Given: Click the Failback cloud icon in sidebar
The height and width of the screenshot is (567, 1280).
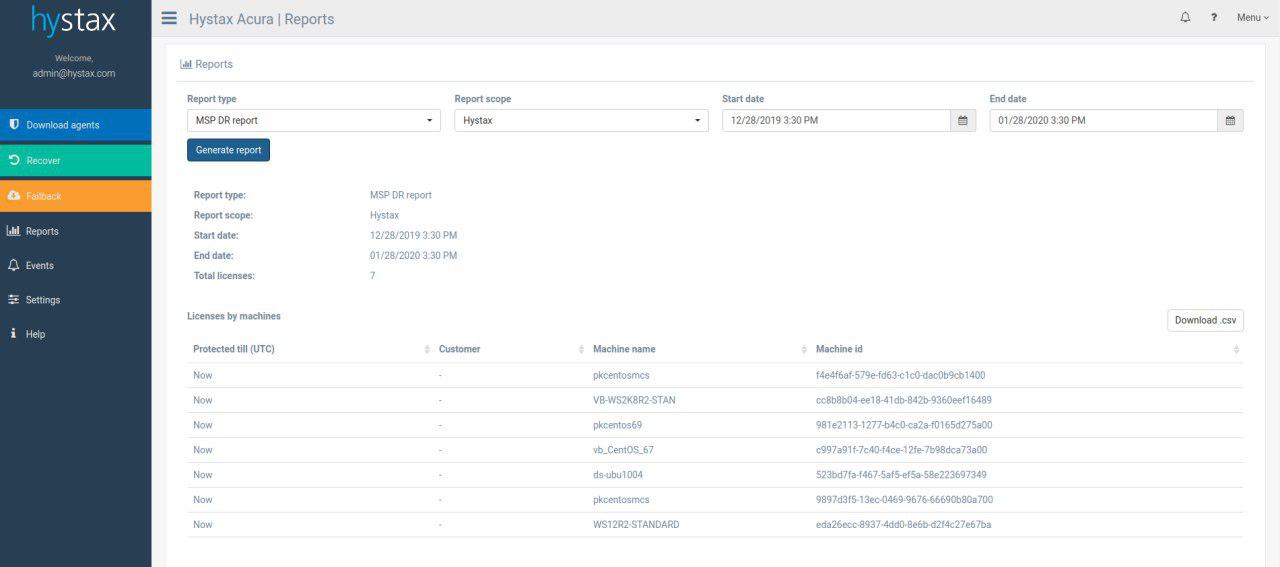Looking at the screenshot, I should 14,196.
